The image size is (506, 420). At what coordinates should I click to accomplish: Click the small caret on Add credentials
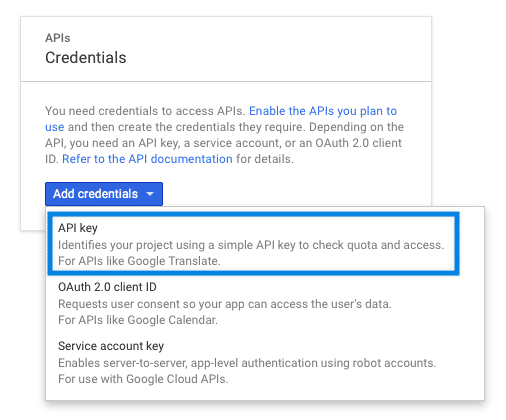[x=150, y=194]
